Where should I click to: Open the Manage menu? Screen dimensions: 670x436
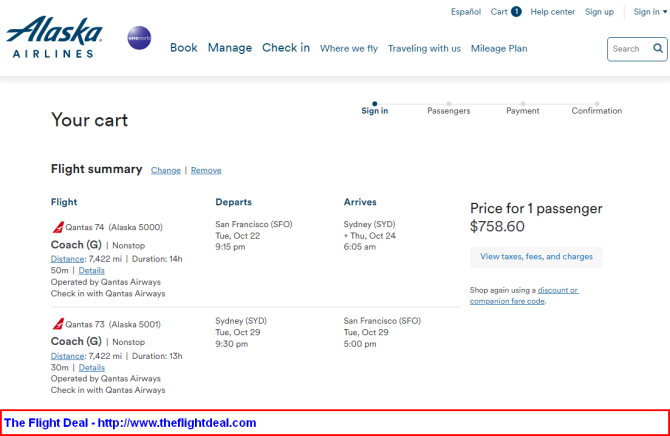coord(230,48)
